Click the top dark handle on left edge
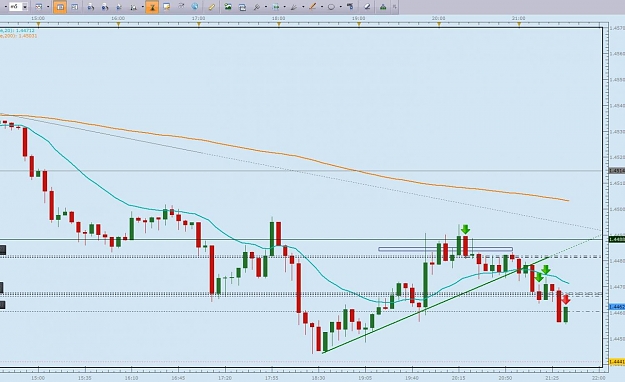The width and height of the screenshot is (625, 382). (x=2, y=250)
